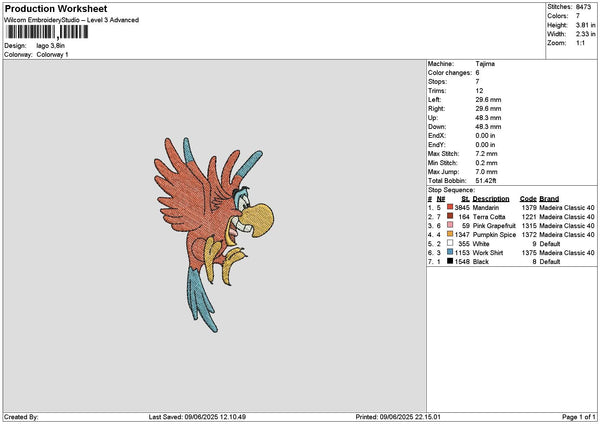This screenshot has height=424, width=600.
Task: Click the barcode under the worksheet title
Action: [47, 32]
